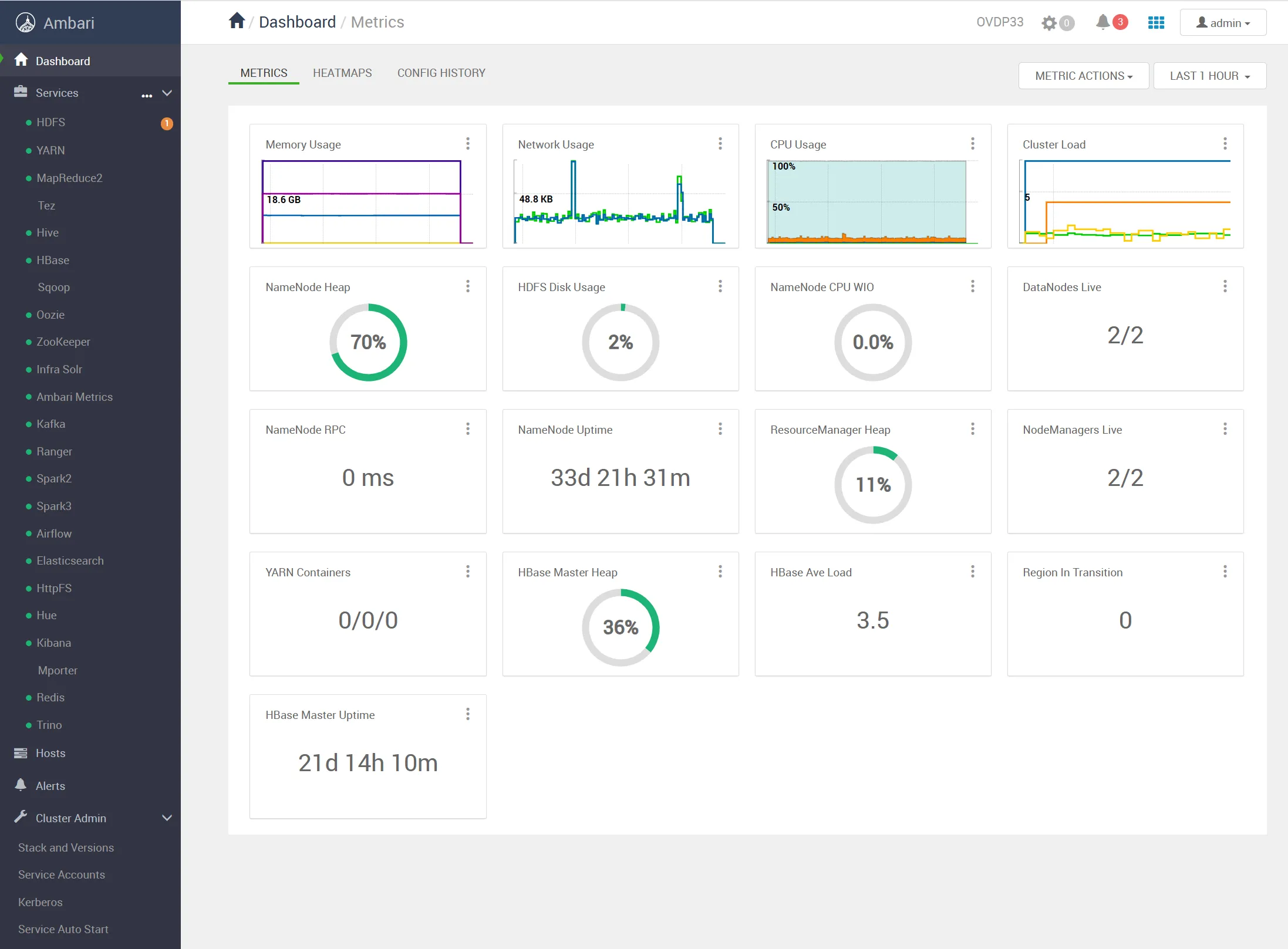
Task: Open Cluster Load widget menu
Action: [1225, 144]
